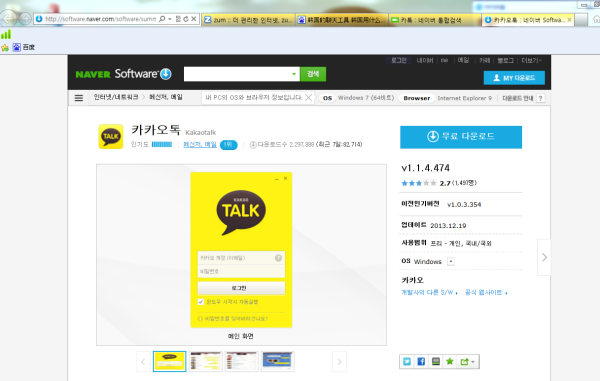Open the search box dropdown arrow

294,74
